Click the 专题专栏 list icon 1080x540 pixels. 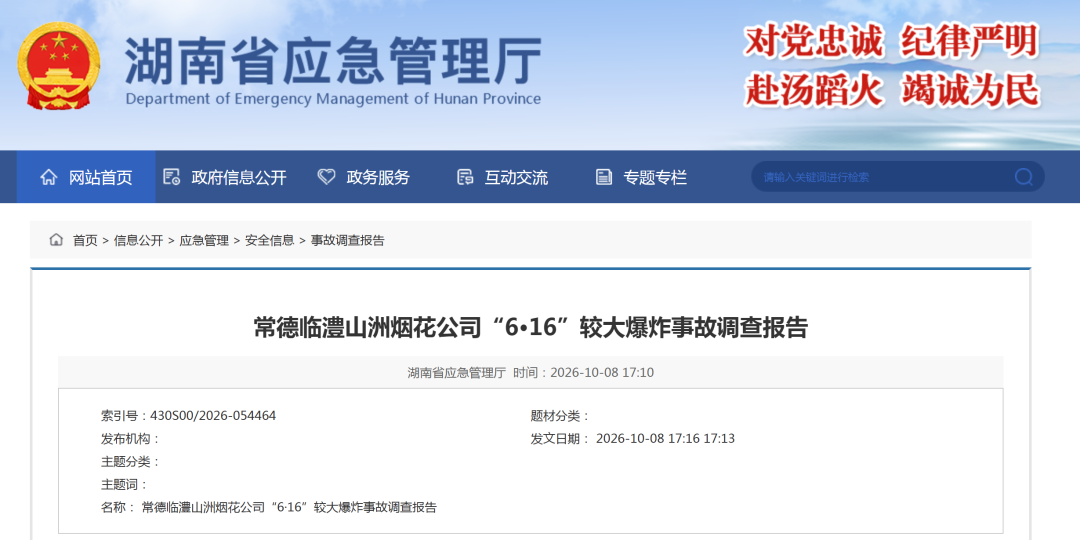(604, 177)
